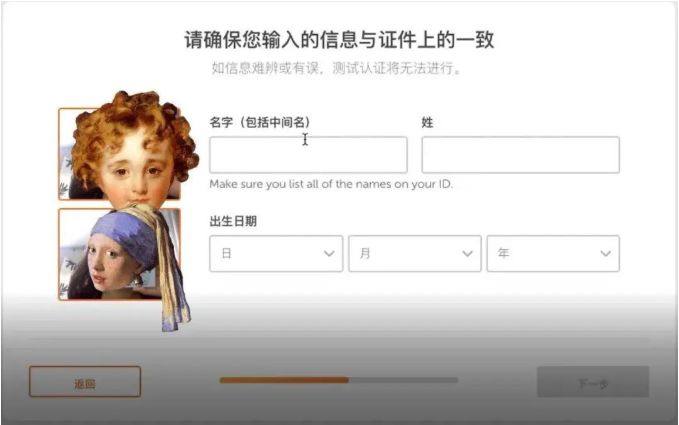Click the 出生日期 section label
This screenshot has height=425, width=679.
tap(233, 221)
